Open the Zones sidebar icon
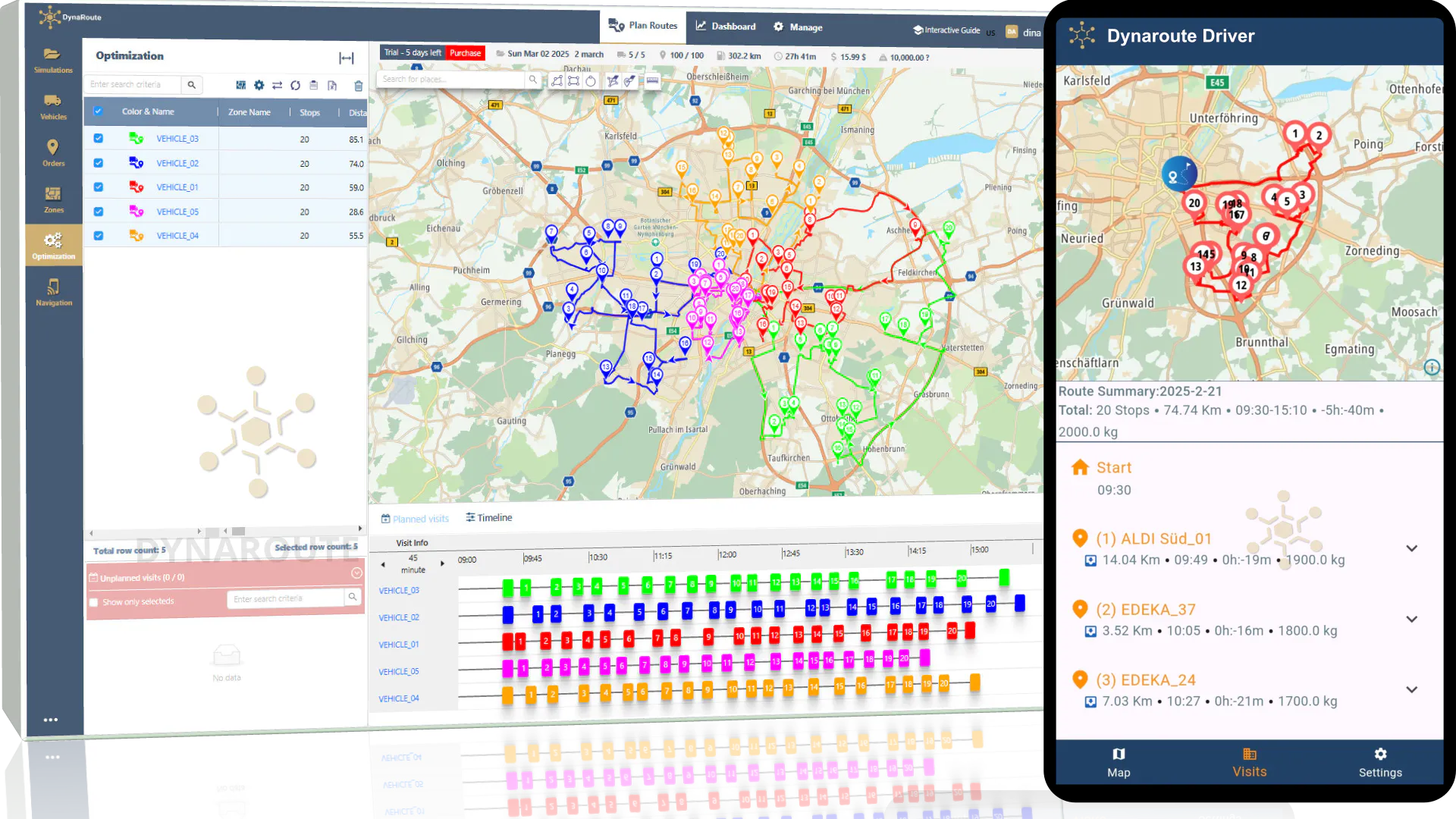This screenshot has width=1456, height=819. coord(53,200)
